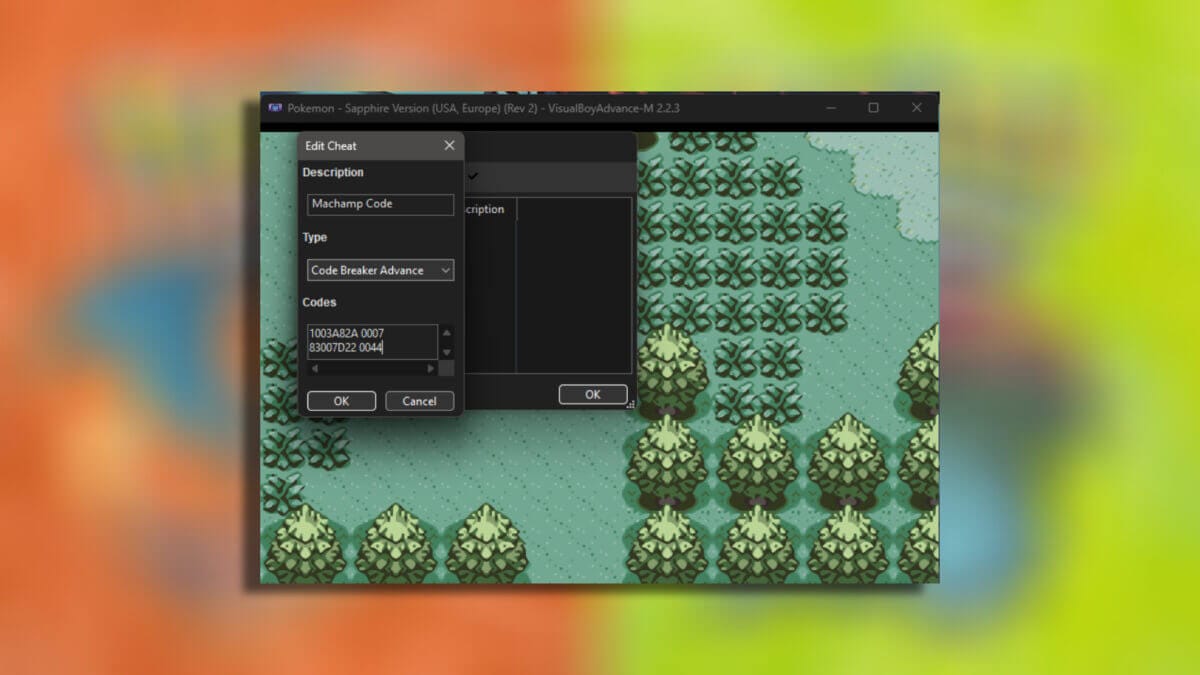Image resolution: width=1200 pixels, height=675 pixels.
Task: Close the VisualBoyAdvance-M main window
Action: 916,108
